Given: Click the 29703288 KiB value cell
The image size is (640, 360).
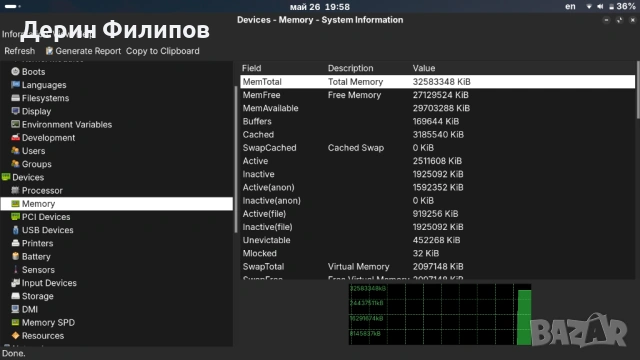Looking at the screenshot, I should pos(441,108).
